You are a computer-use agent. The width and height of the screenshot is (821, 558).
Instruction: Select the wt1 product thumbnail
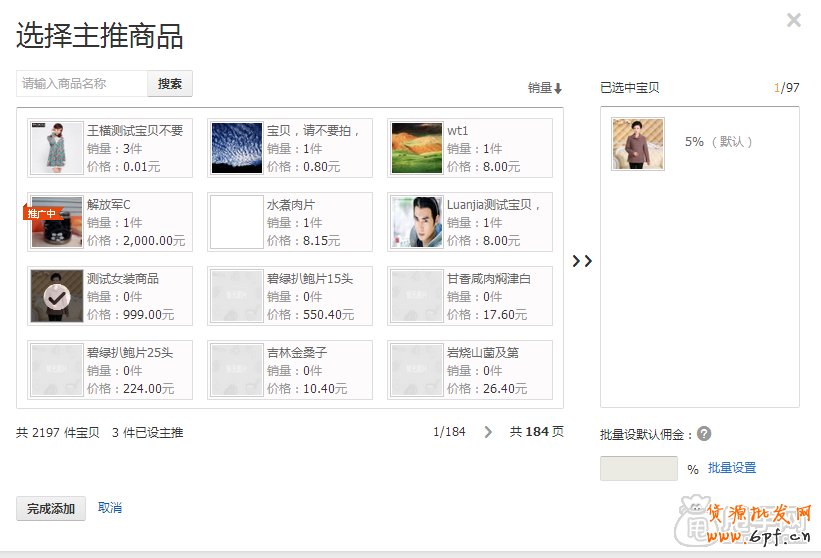[417, 148]
